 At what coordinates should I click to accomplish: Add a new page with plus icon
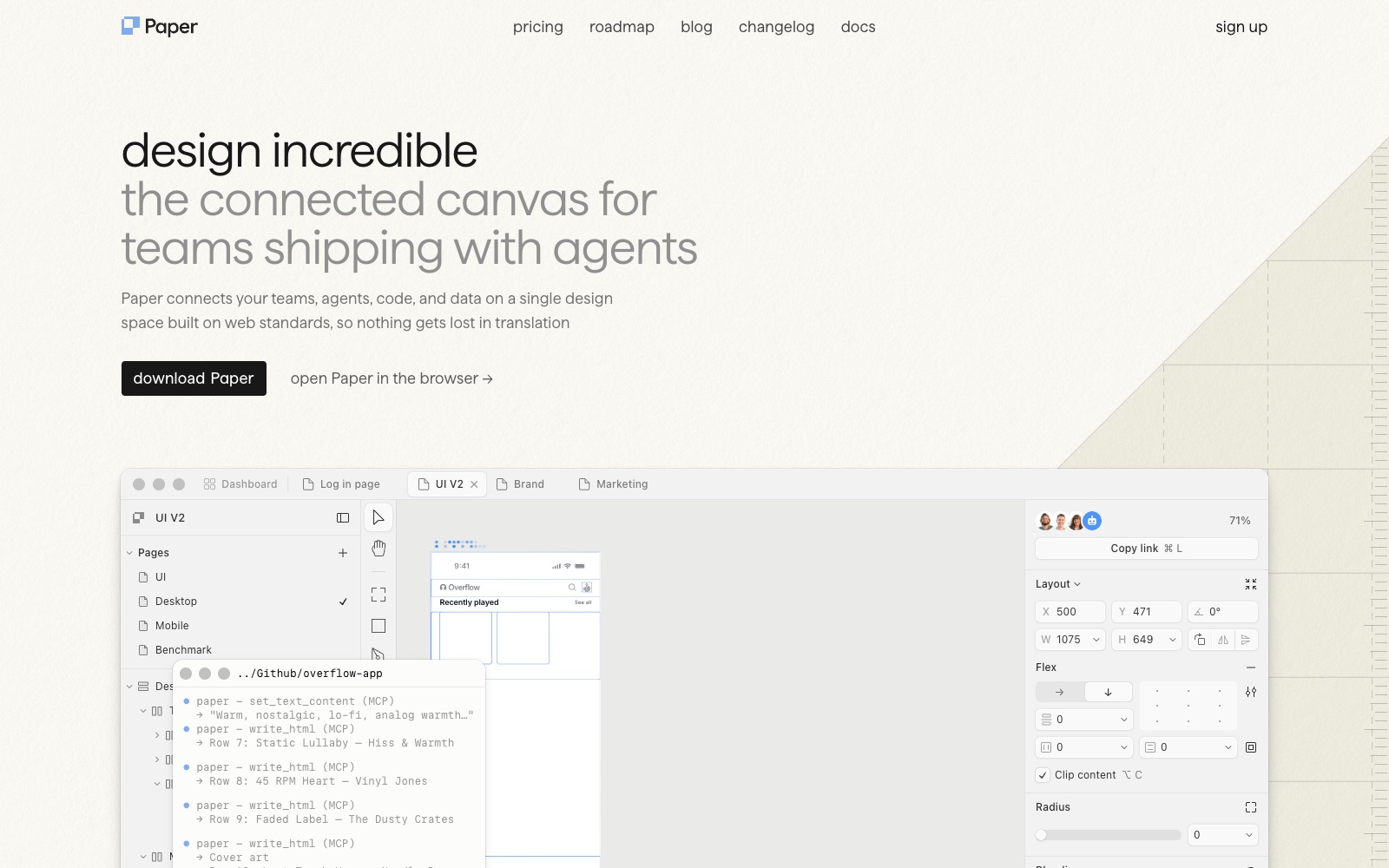tap(343, 553)
